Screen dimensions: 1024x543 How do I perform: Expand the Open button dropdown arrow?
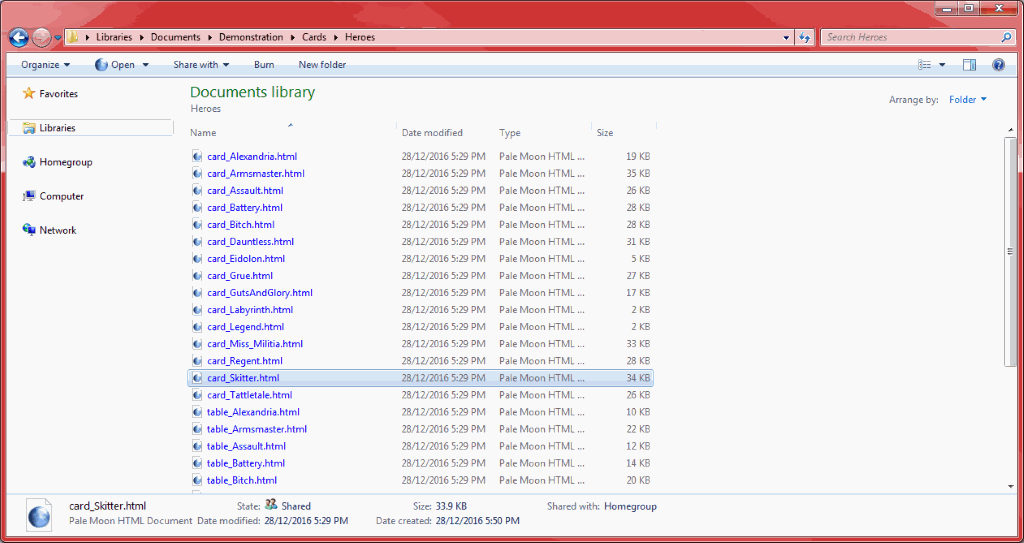pos(146,65)
